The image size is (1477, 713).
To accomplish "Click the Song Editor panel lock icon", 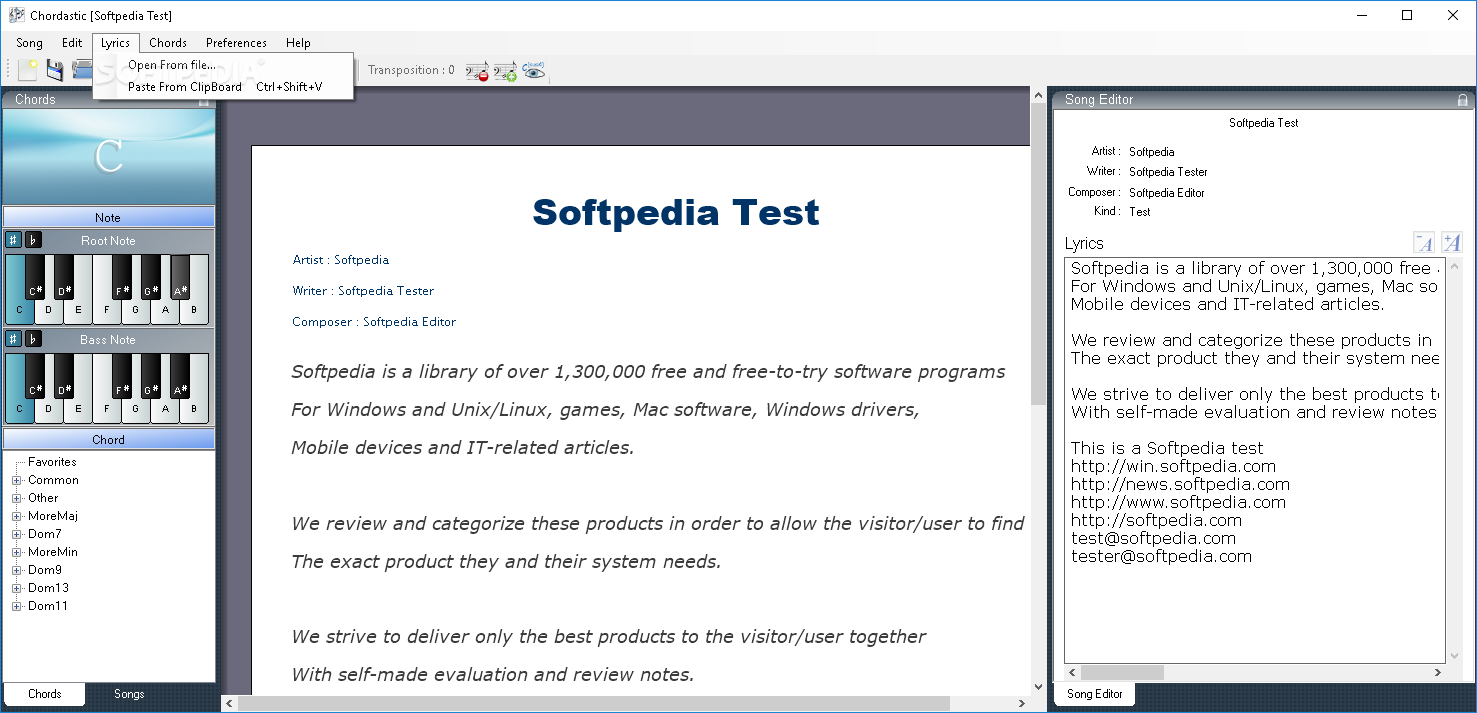I will tap(1462, 100).
